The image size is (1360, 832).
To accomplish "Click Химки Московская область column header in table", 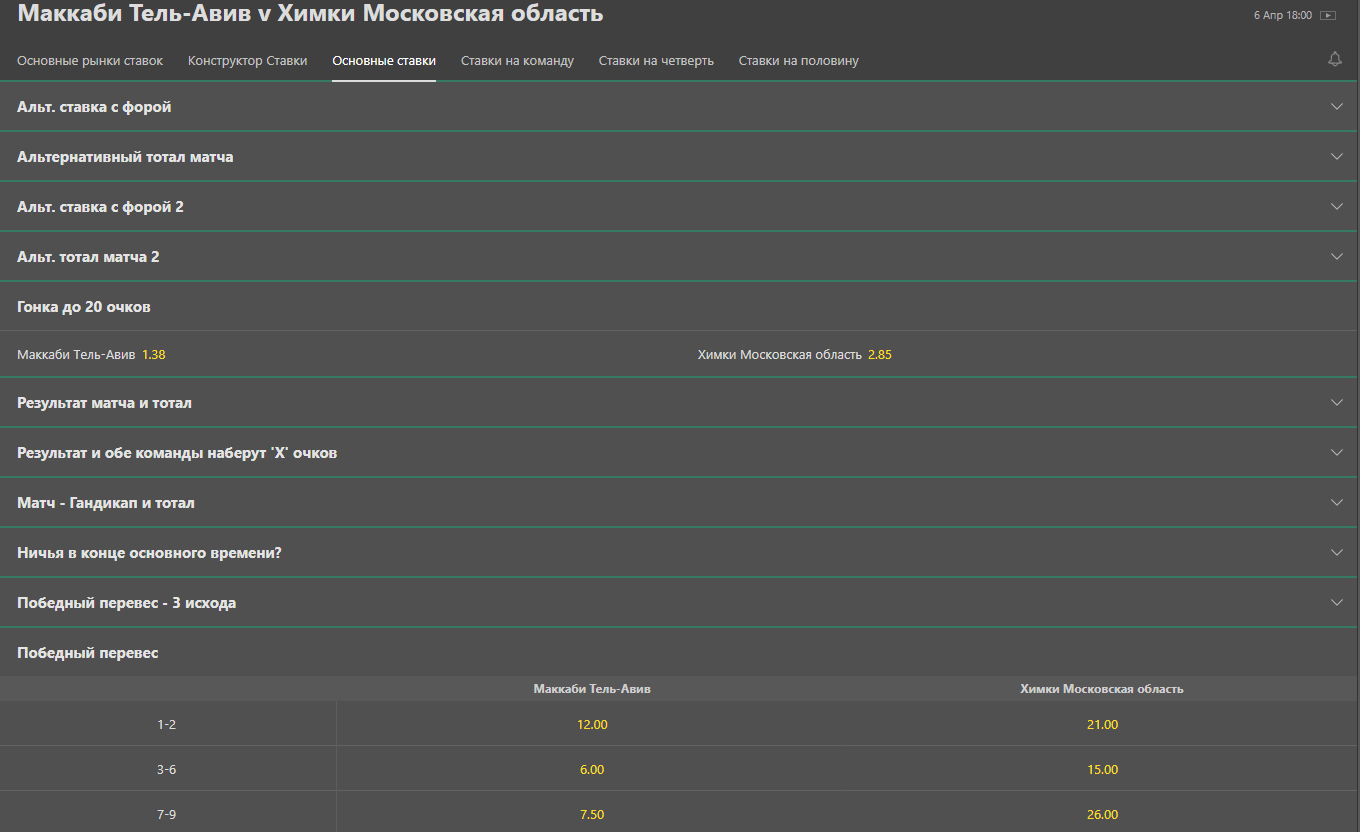I will (x=1102, y=689).
